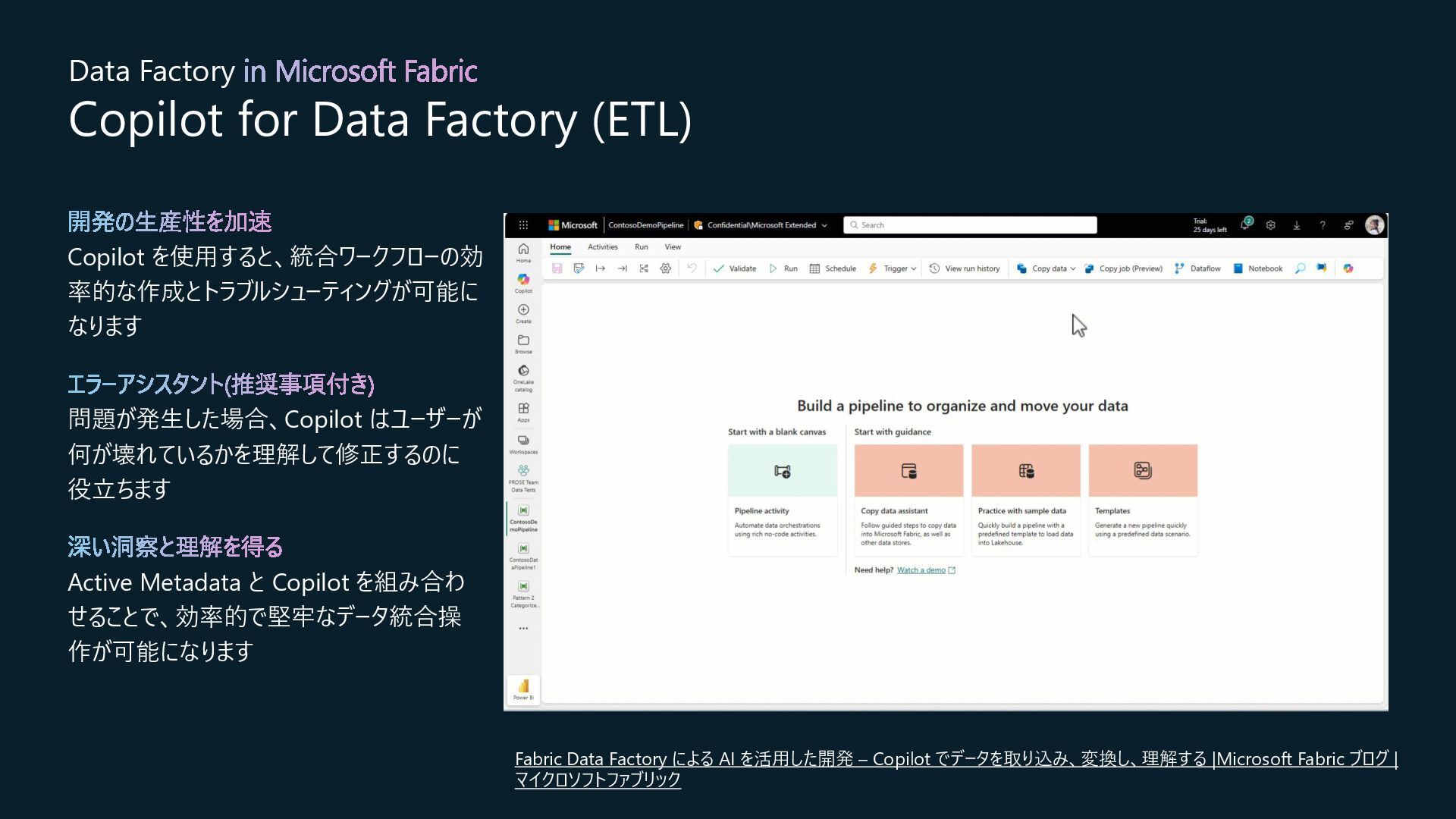Switch to the Activities tab
Viewport: 1456px width, 819px height.
coord(602,247)
